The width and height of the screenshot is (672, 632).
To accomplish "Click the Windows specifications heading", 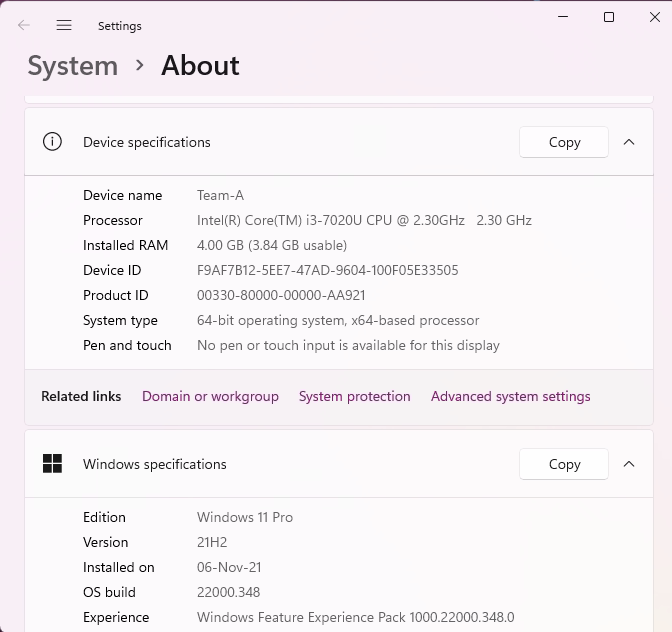I will (x=155, y=464).
